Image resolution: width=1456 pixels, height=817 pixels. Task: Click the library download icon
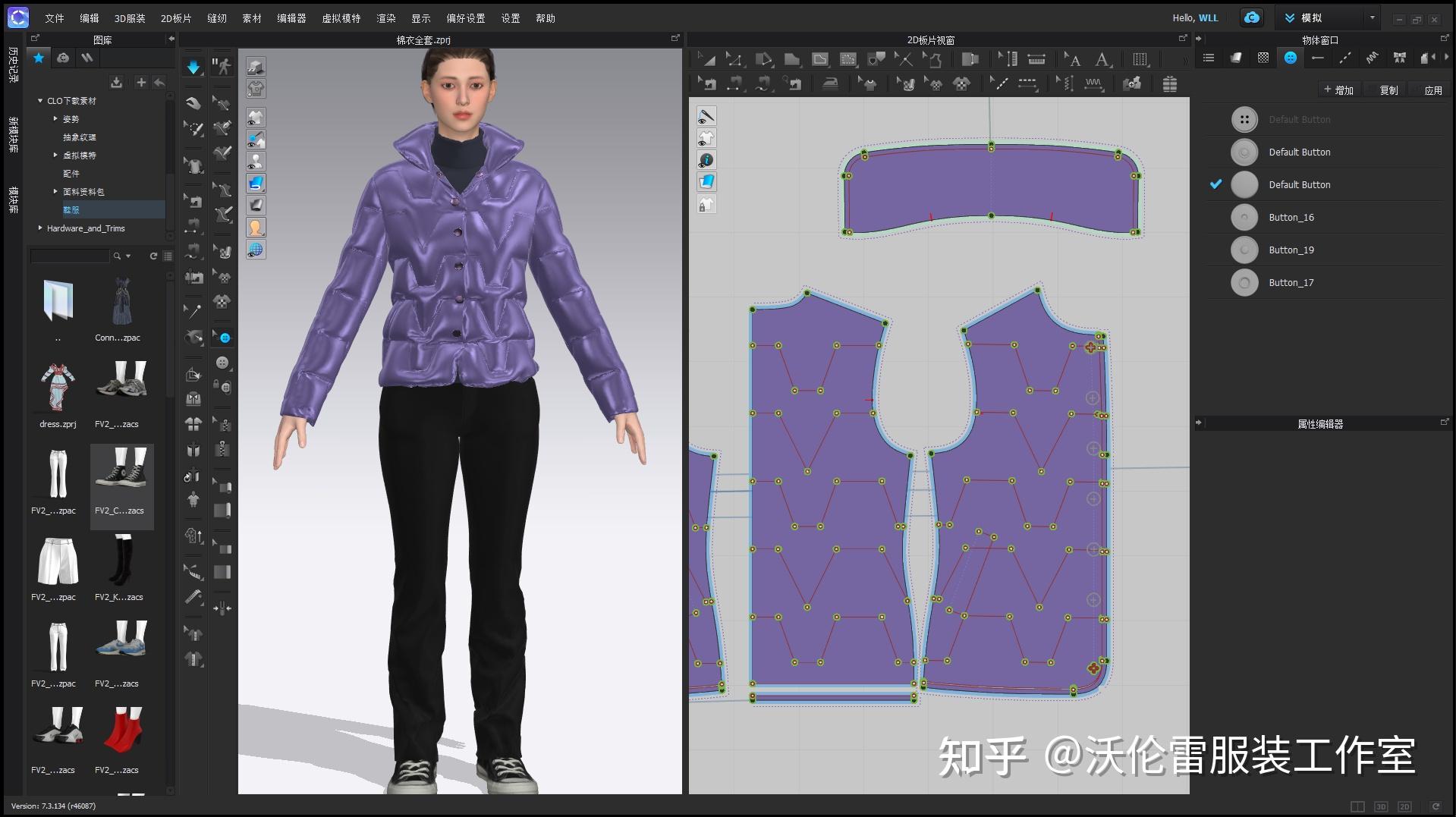pyautogui.click(x=116, y=82)
